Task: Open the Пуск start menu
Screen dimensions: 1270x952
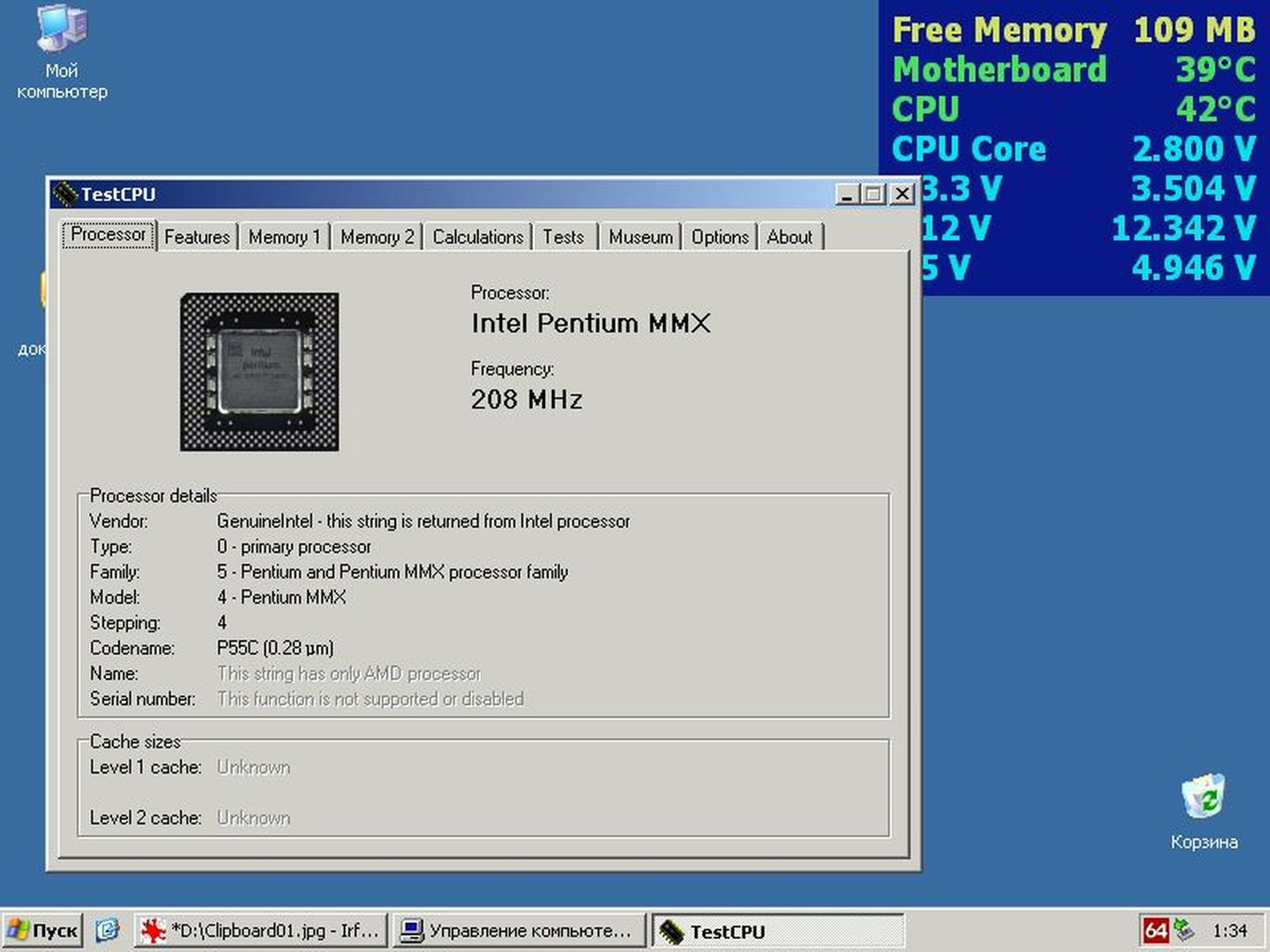Action: pyautogui.click(x=42, y=930)
